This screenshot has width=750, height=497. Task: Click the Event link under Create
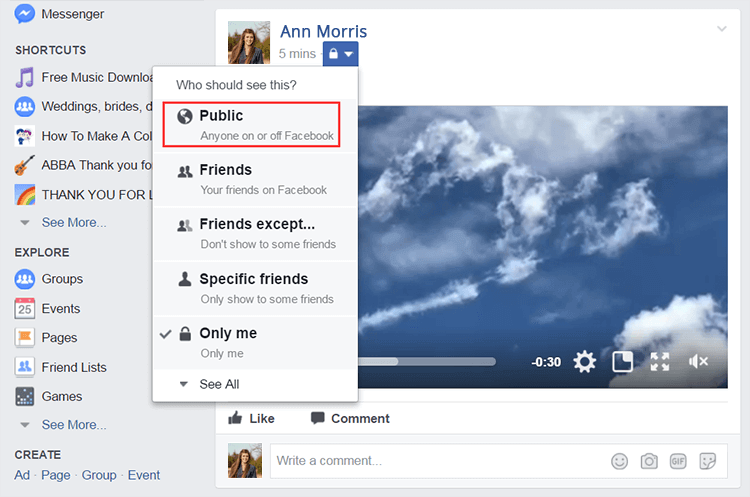pyautogui.click(x=143, y=475)
